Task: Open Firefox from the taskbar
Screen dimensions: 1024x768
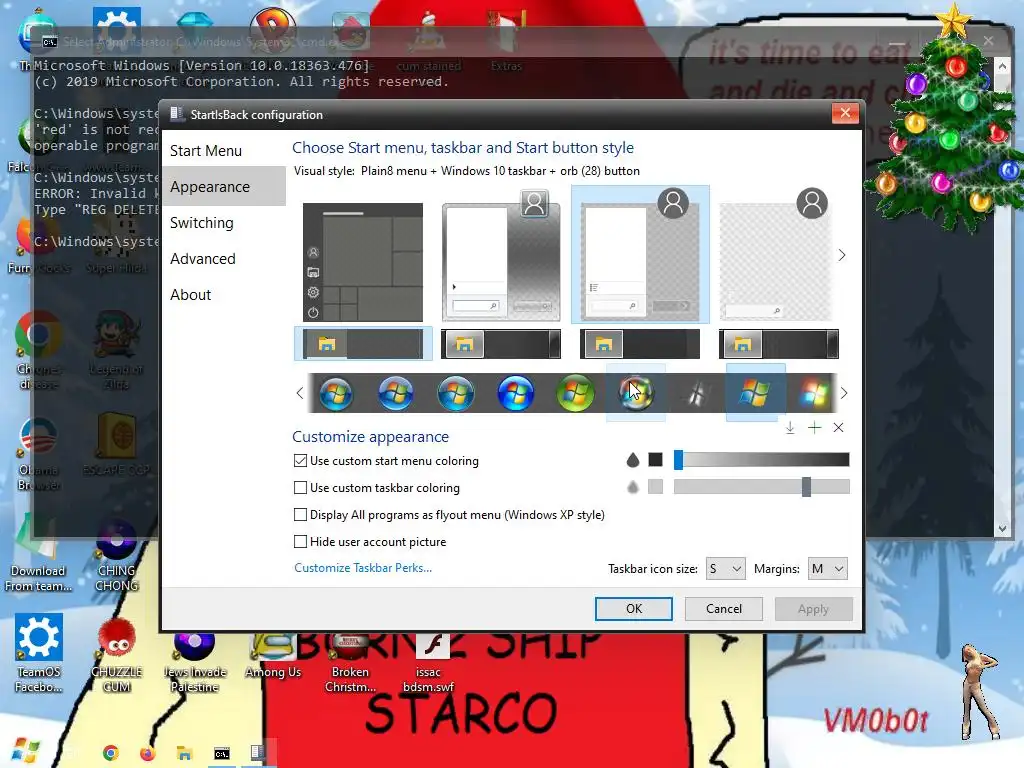Action: pos(148,753)
